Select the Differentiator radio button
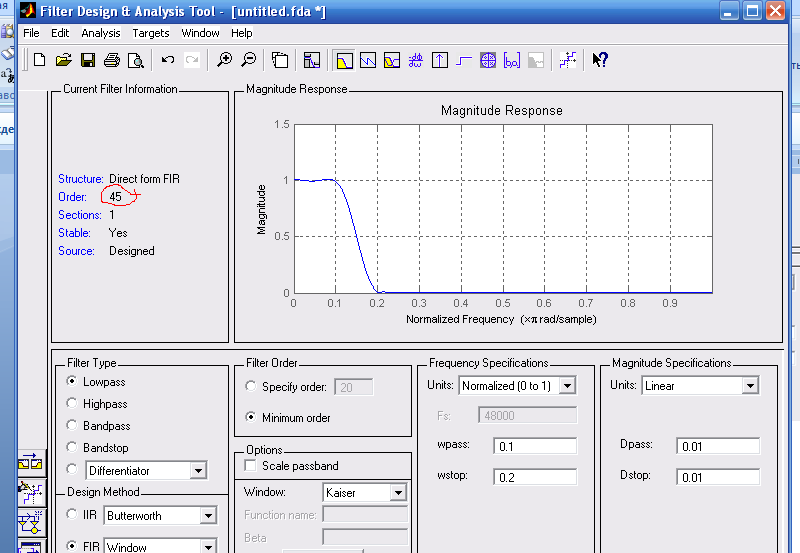This screenshot has height=553, width=800. tap(72, 469)
